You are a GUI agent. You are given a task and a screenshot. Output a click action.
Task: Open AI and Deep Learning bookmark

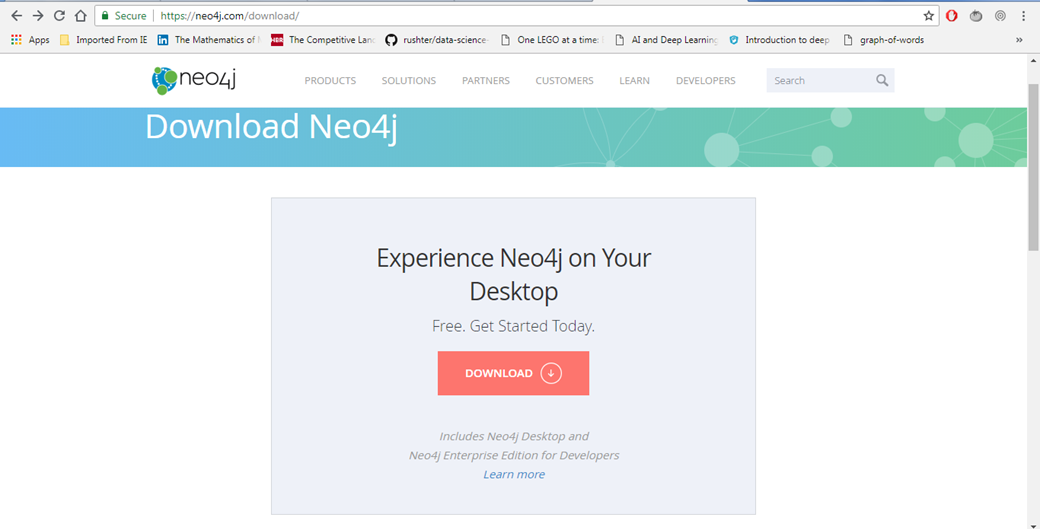[667, 40]
